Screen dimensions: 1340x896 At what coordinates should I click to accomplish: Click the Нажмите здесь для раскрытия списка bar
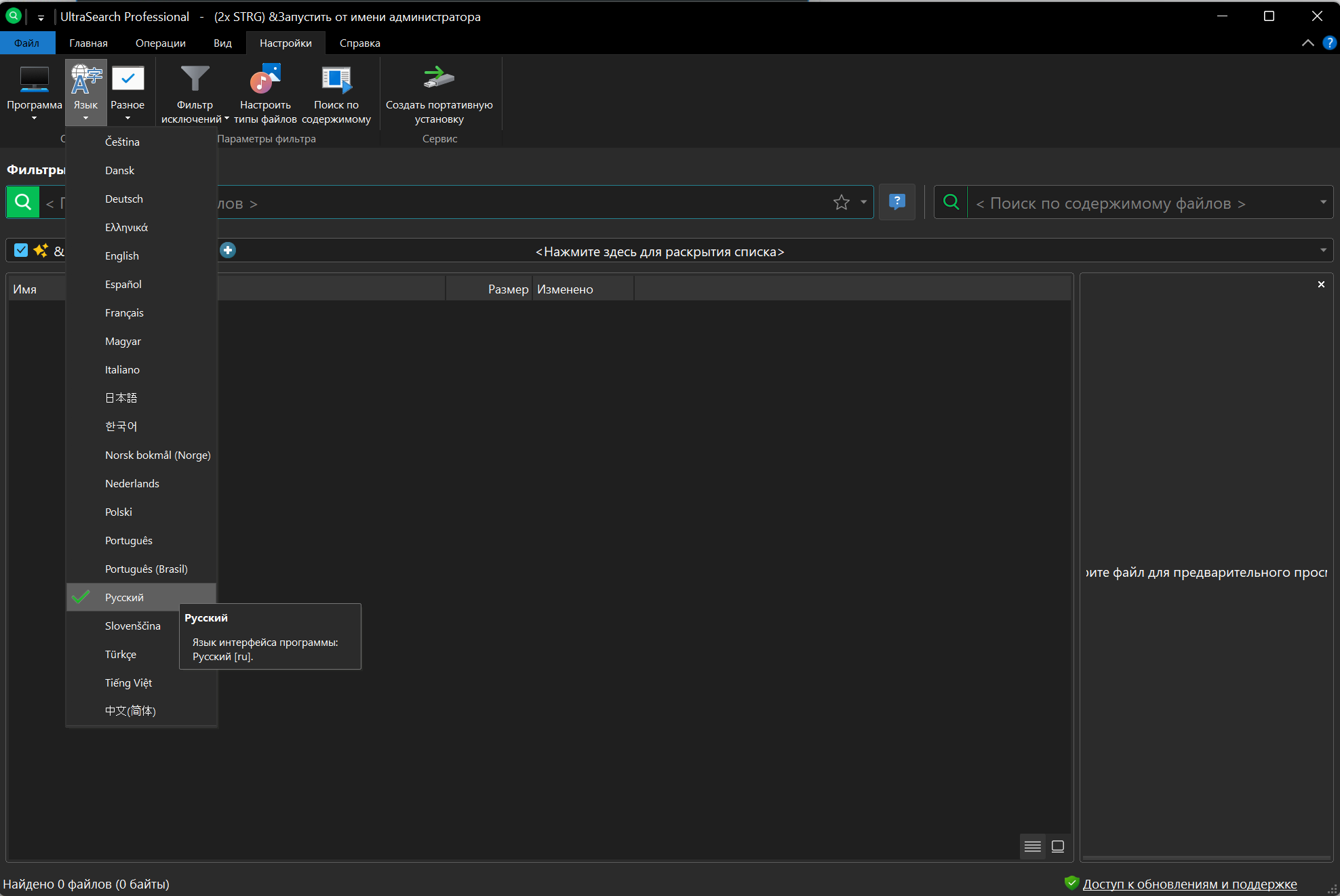tap(659, 251)
